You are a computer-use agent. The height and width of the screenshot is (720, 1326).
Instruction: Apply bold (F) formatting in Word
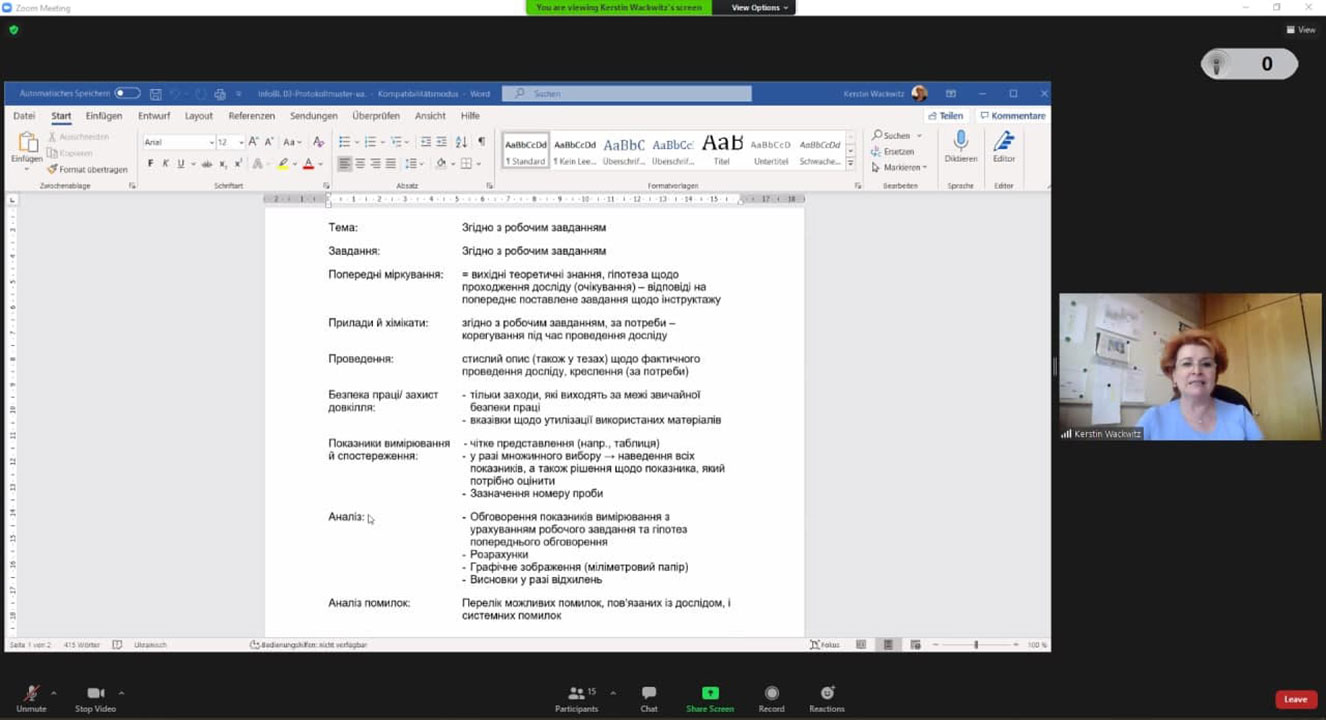point(151,164)
